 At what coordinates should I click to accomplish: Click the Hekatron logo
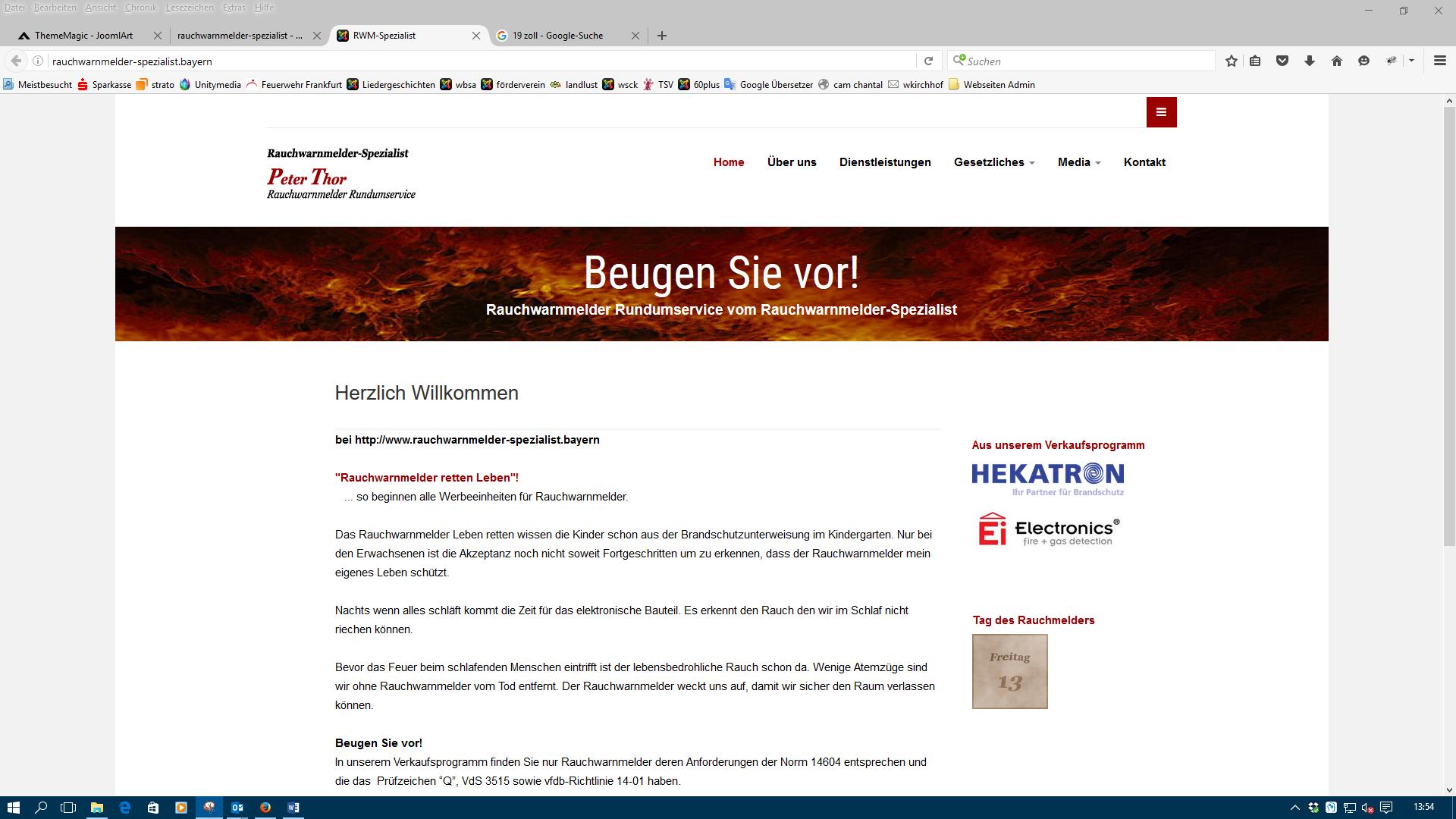1047,479
